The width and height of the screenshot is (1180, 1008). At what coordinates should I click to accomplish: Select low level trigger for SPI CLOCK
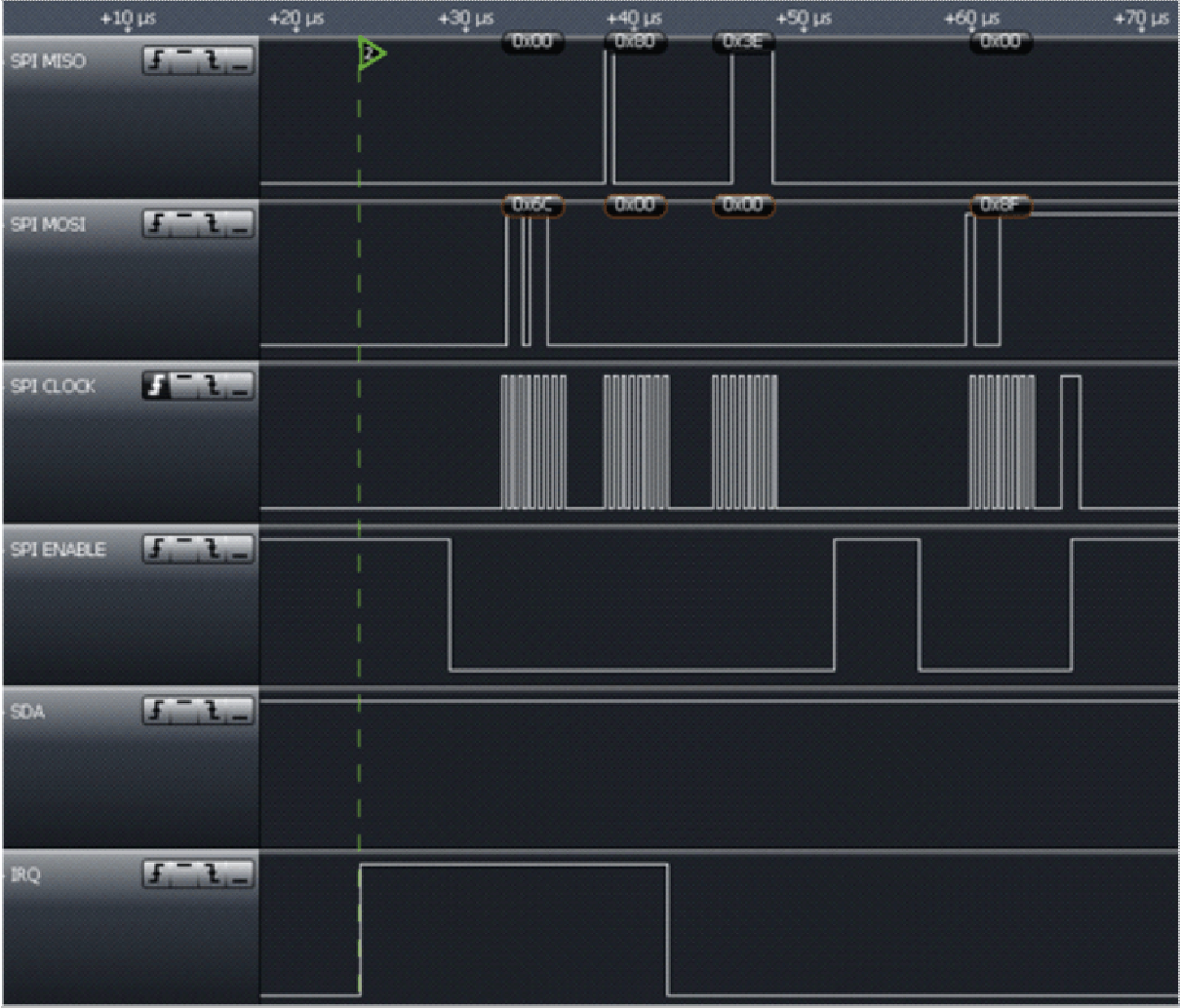pyautogui.click(x=240, y=385)
